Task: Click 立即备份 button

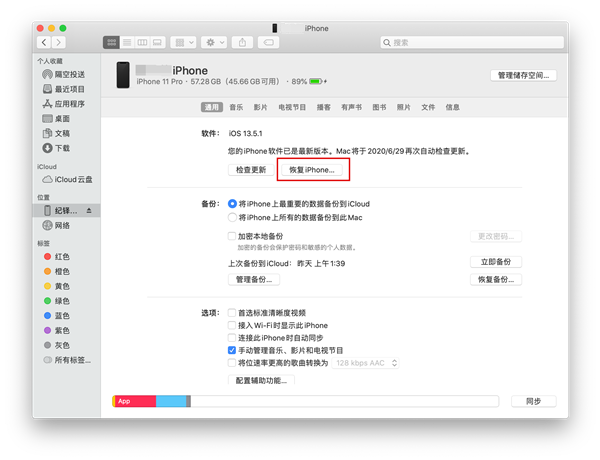Action: [496, 262]
